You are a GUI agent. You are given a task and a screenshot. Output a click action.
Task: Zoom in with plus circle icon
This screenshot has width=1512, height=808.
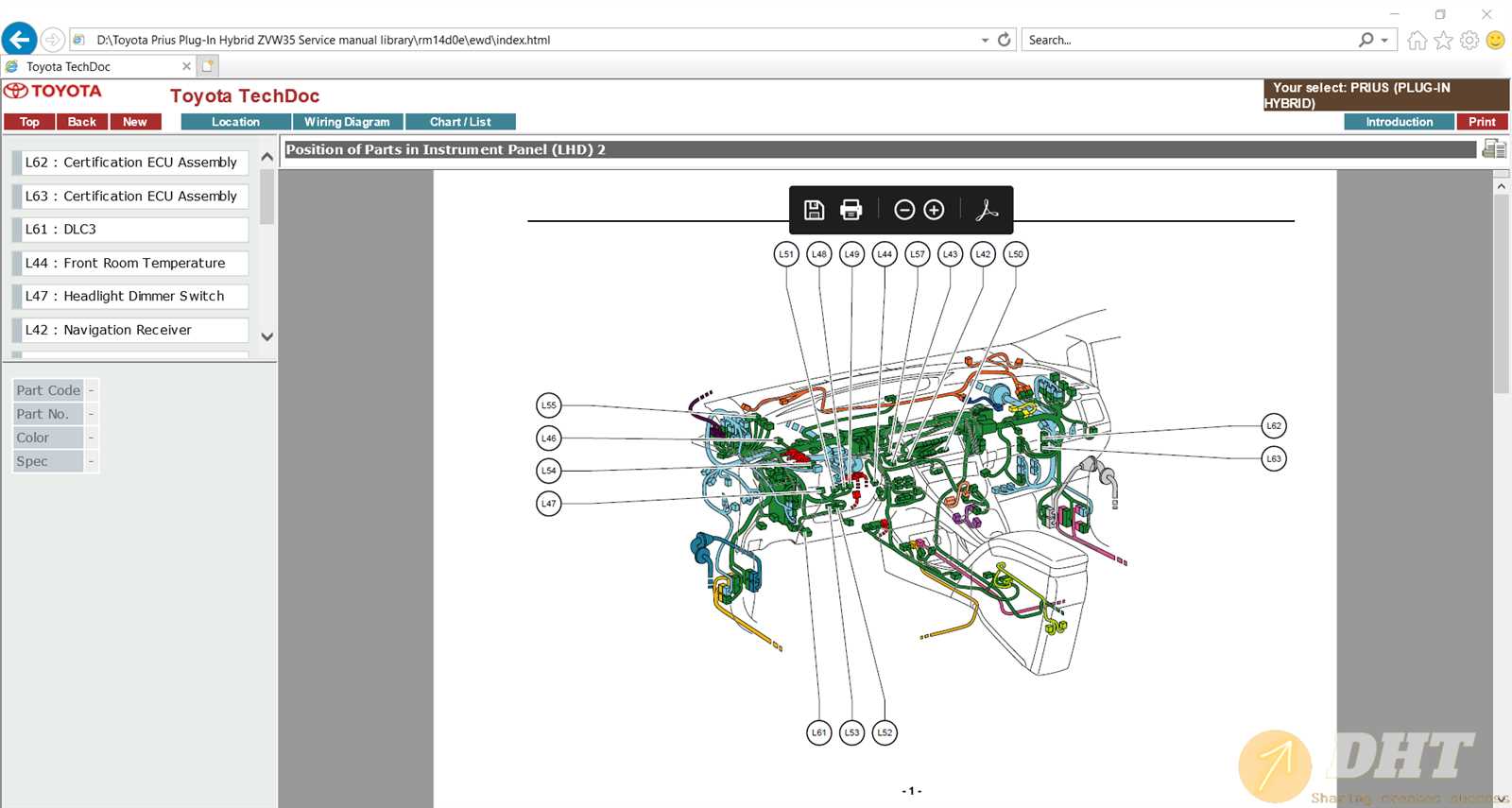click(x=934, y=210)
